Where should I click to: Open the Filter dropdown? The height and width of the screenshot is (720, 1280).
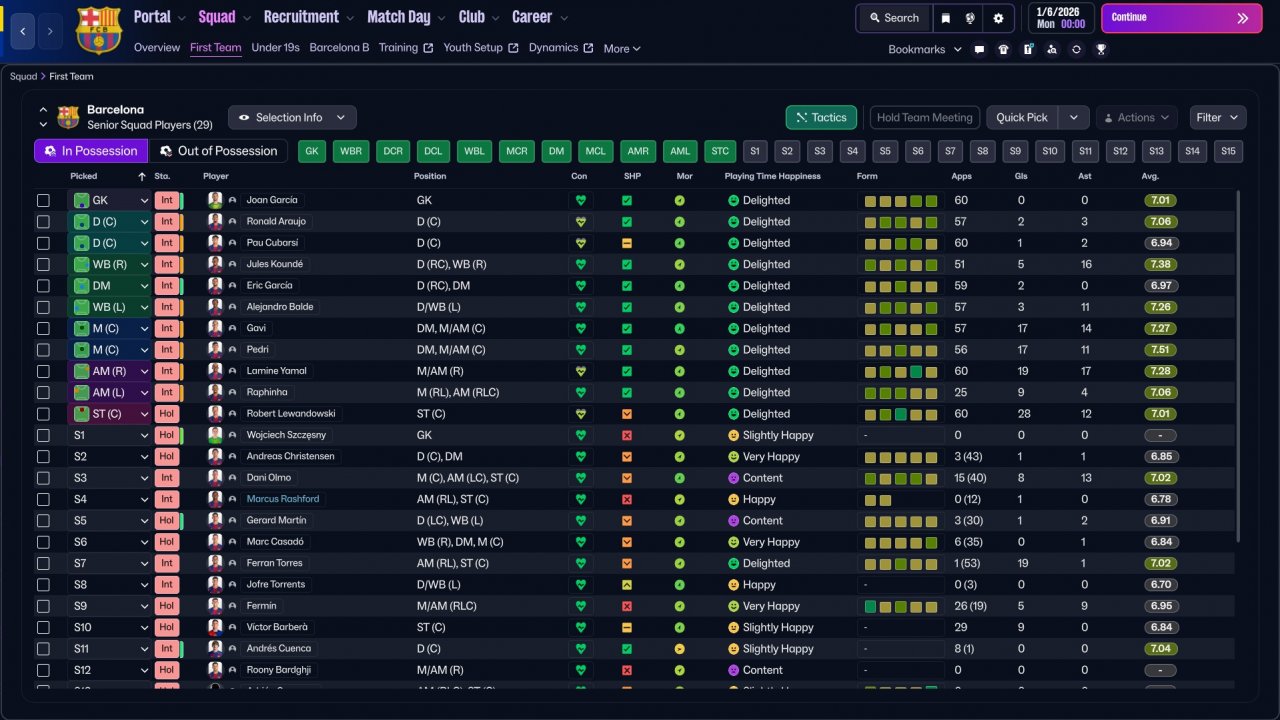tap(1218, 117)
